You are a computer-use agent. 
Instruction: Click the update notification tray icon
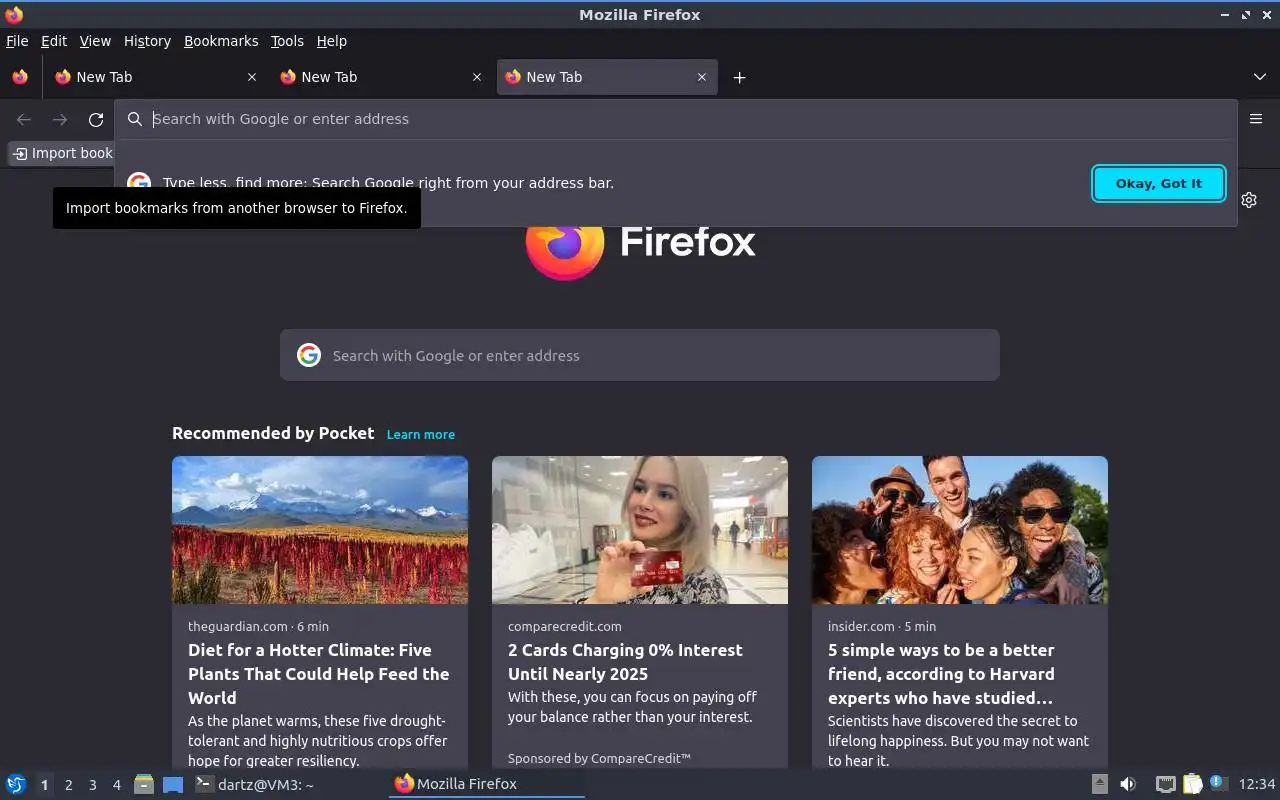coord(1218,783)
